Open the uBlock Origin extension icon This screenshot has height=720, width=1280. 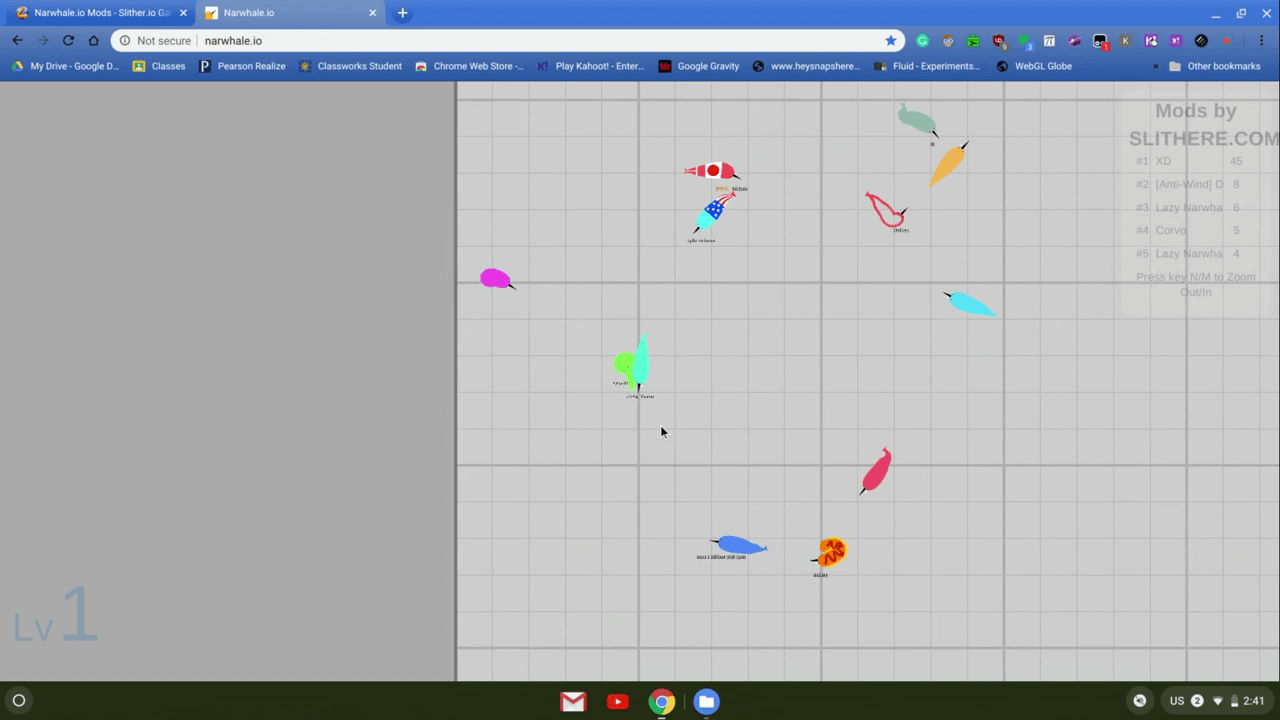[998, 41]
